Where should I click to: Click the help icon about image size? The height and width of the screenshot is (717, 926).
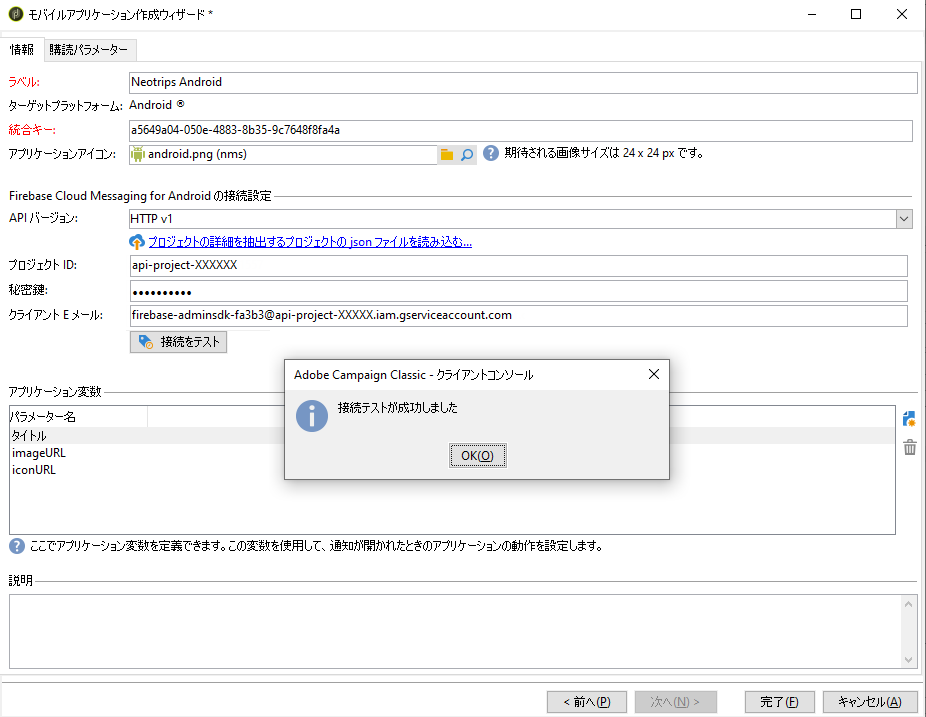(491, 153)
